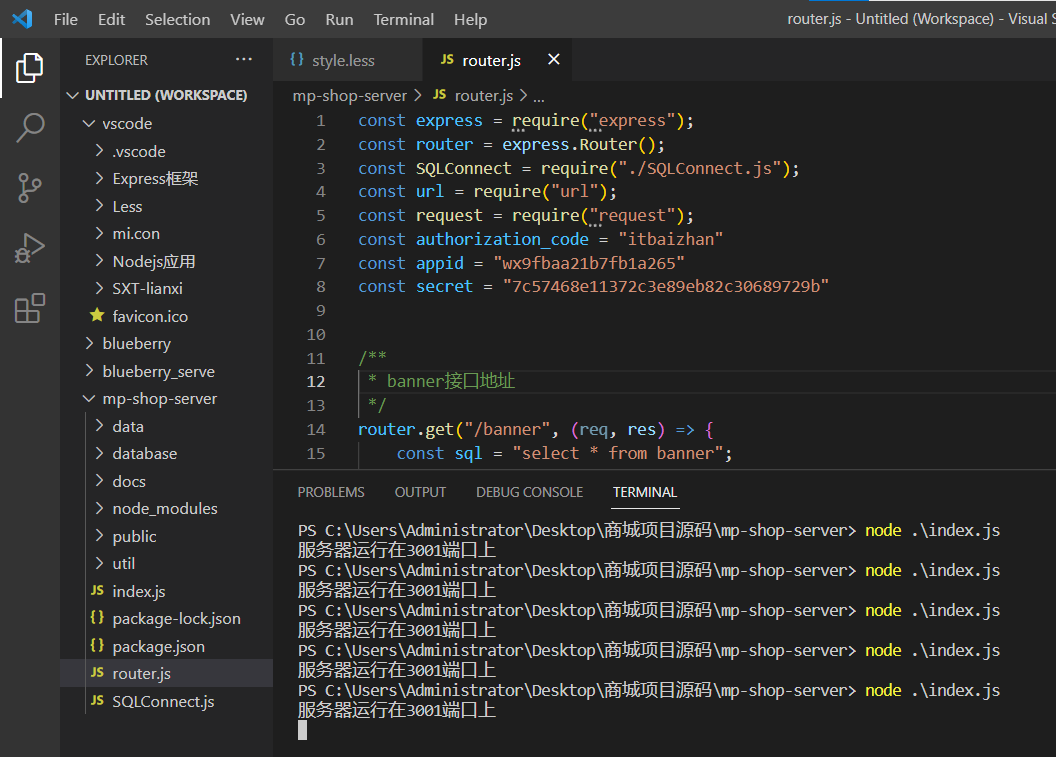Click the appid string on line 7
This screenshot has width=1056, height=757.
point(589,263)
